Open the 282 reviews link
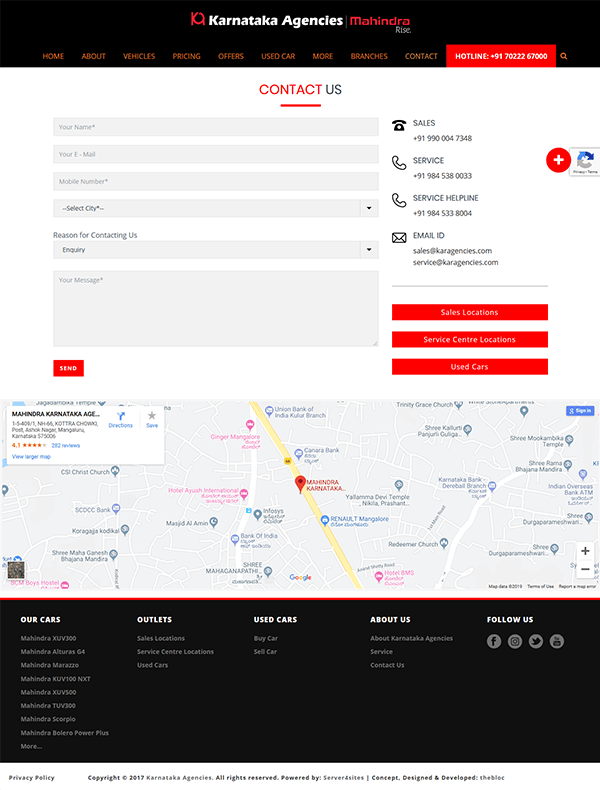Image resolution: width=600 pixels, height=790 pixels. click(x=65, y=445)
